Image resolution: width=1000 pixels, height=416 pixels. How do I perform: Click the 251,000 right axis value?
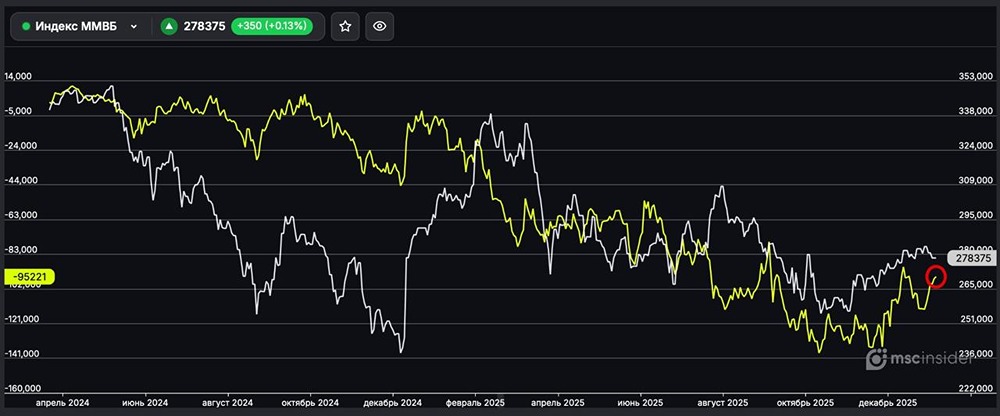[x=974, y=319]
